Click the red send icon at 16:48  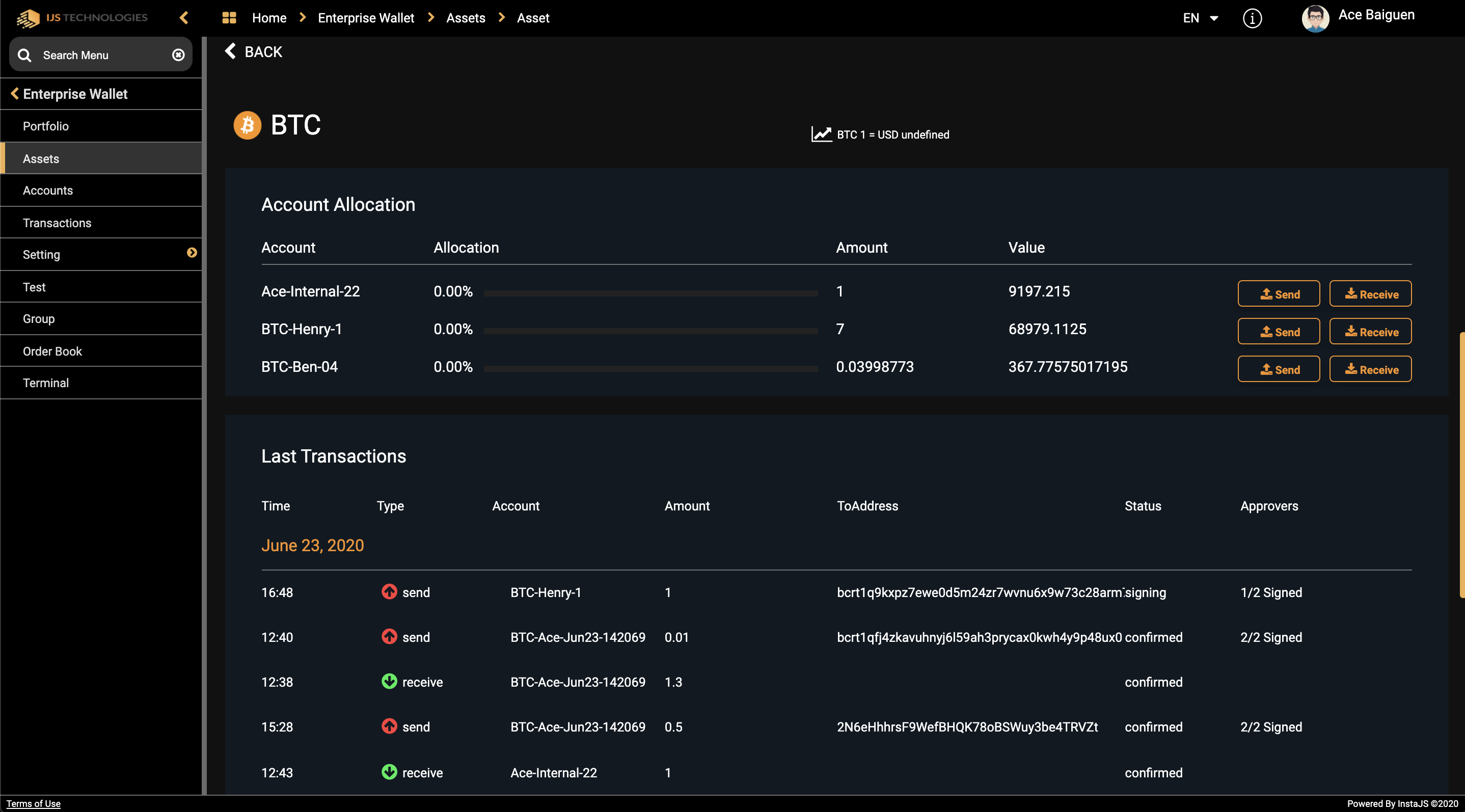(x=389, y=592)
